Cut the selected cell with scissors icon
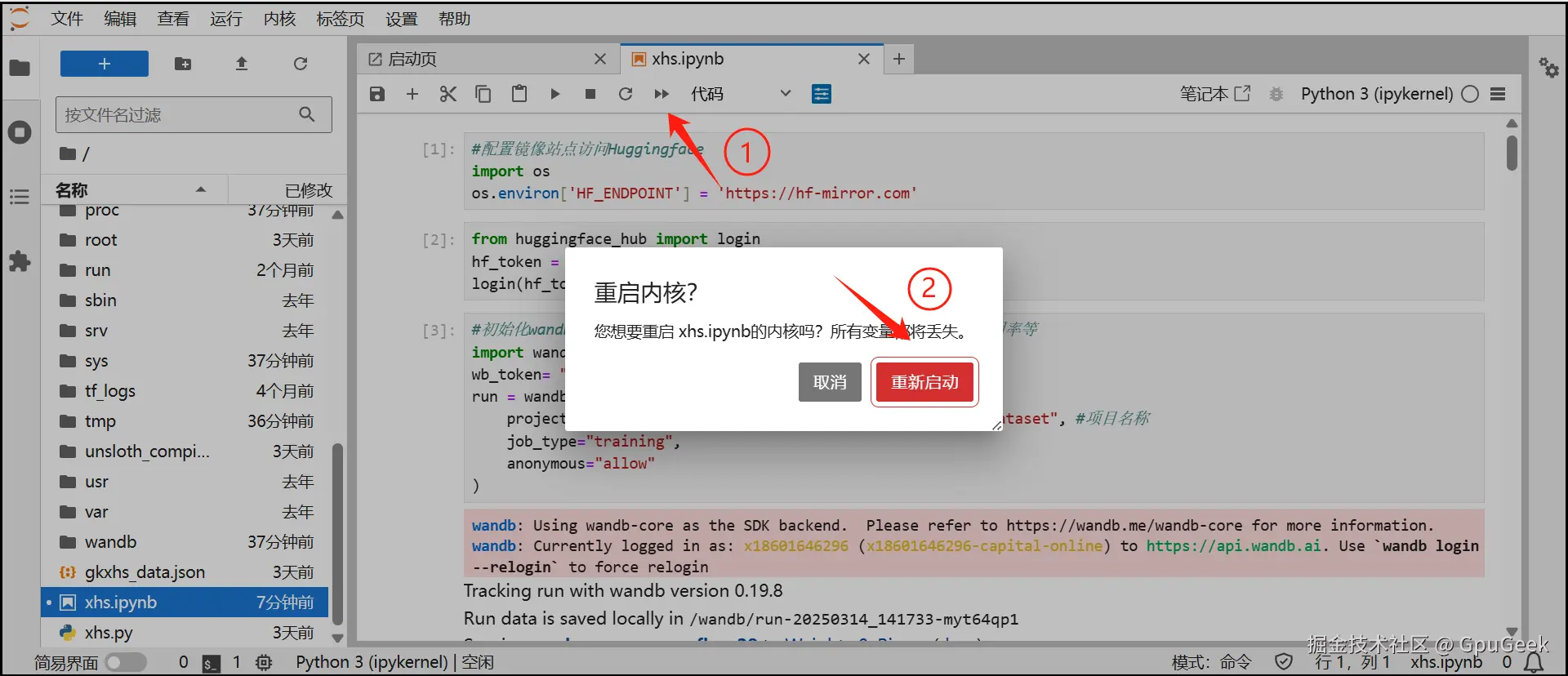The height and width of the screenshot is (676, 1568). [x=448, y=94]
